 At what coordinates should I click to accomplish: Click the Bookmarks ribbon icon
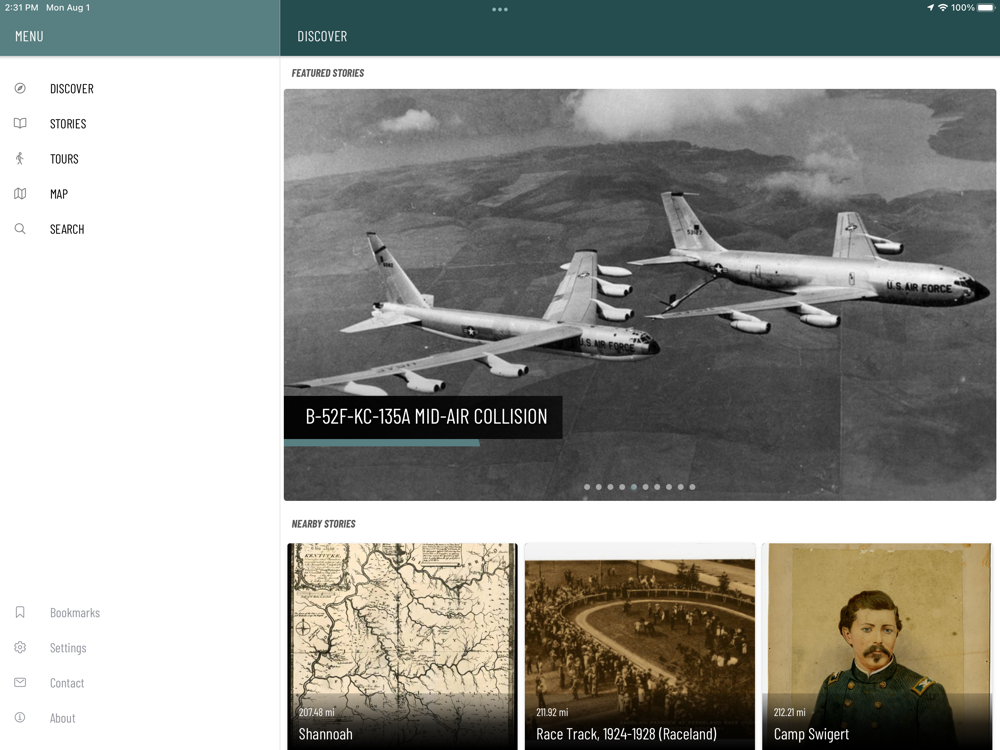(20, 612)
